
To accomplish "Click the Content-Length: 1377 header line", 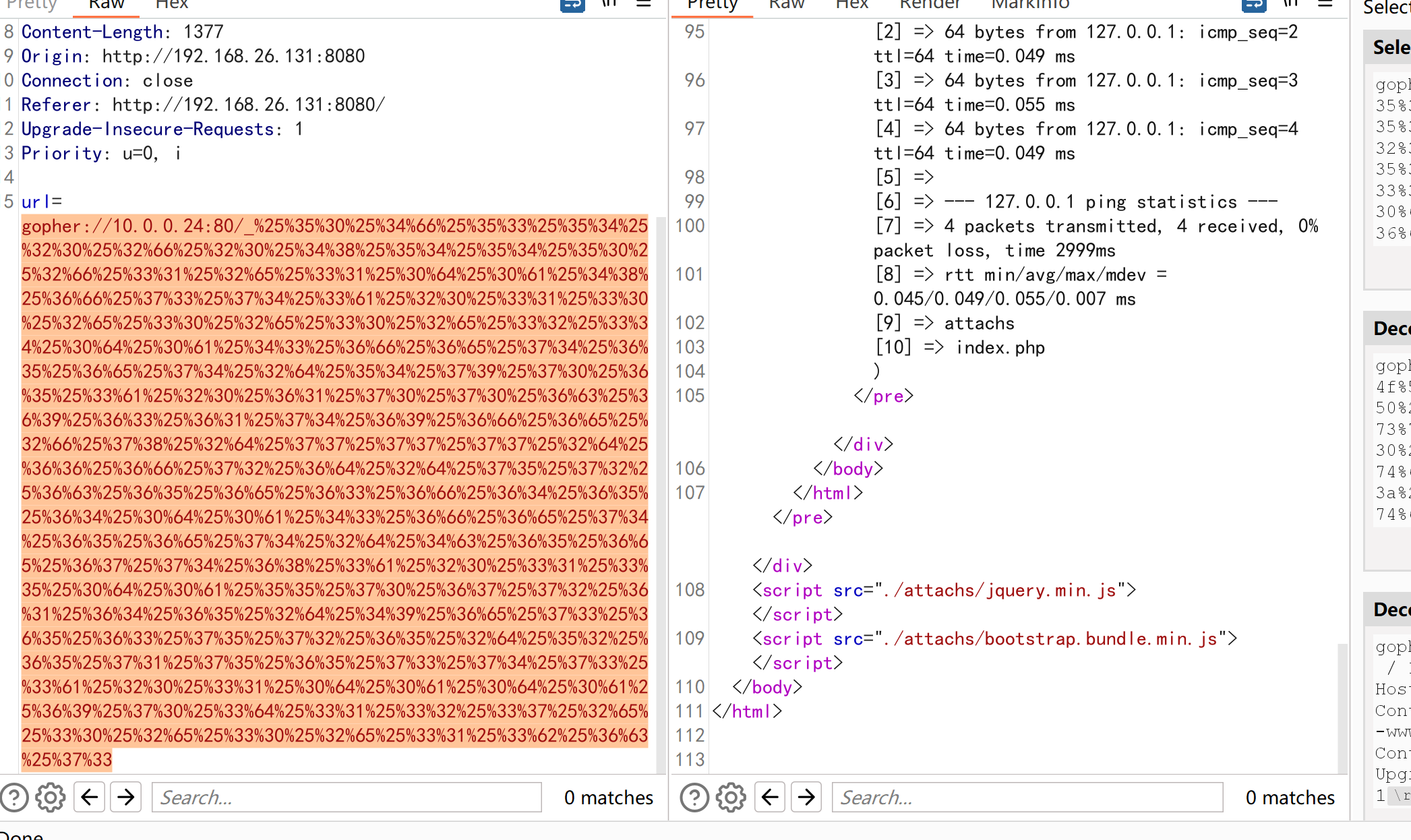I will (122, 32).
